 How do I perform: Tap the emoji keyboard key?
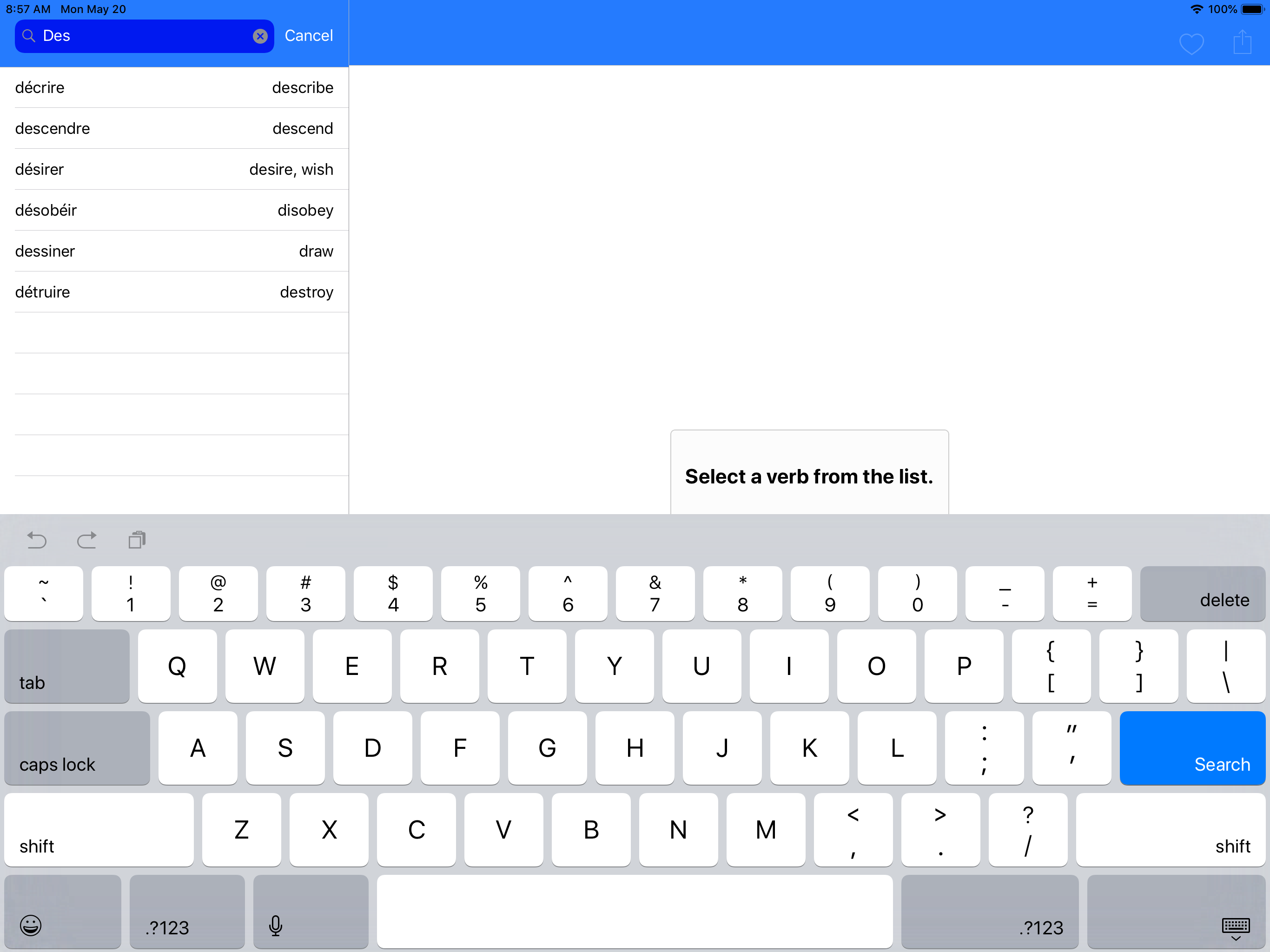(x=63, y=912)
